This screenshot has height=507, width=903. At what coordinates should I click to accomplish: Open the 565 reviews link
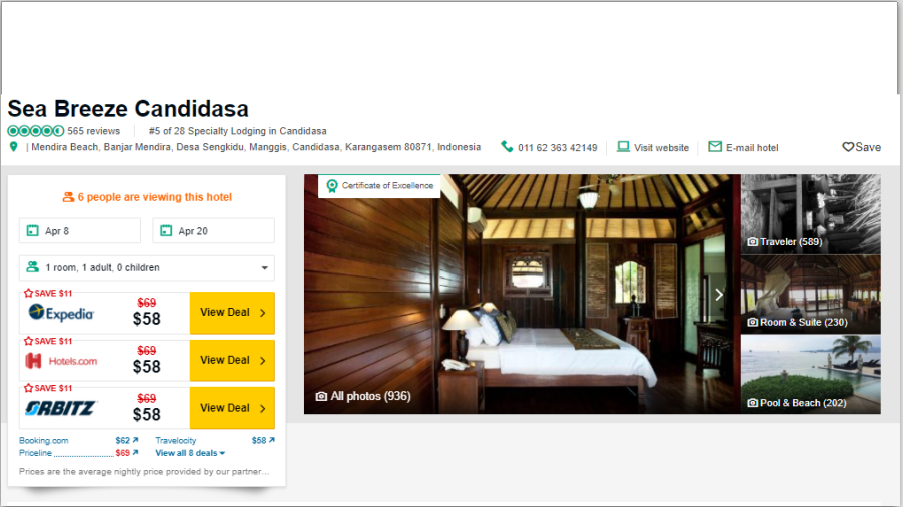click(x=93, y=131)
